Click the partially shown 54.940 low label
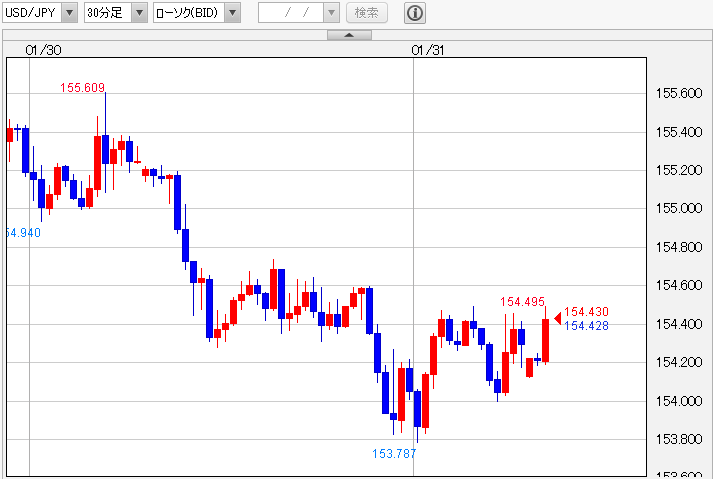The height and width of the screenshot is (479, 713). pos(24,233)
